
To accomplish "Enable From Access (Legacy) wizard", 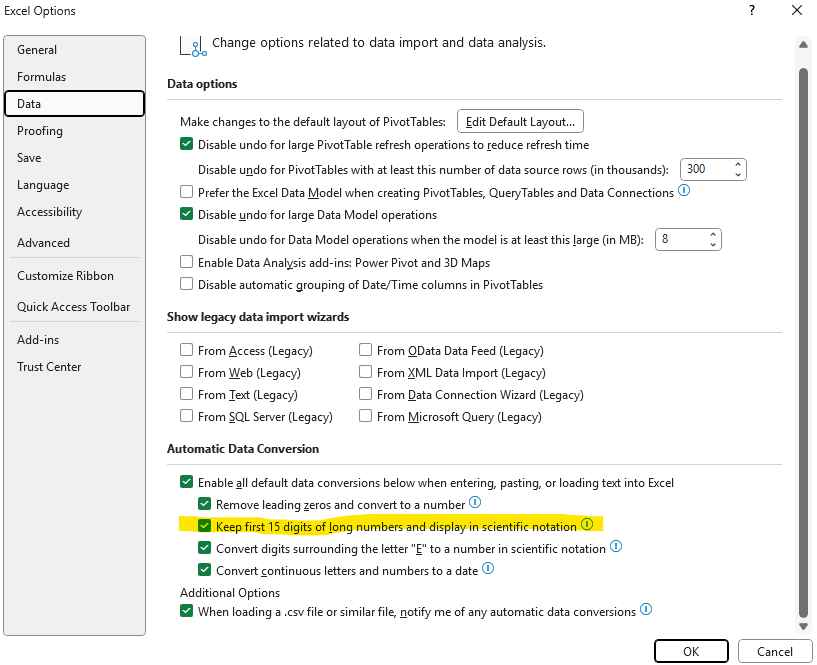I will 187,350.
